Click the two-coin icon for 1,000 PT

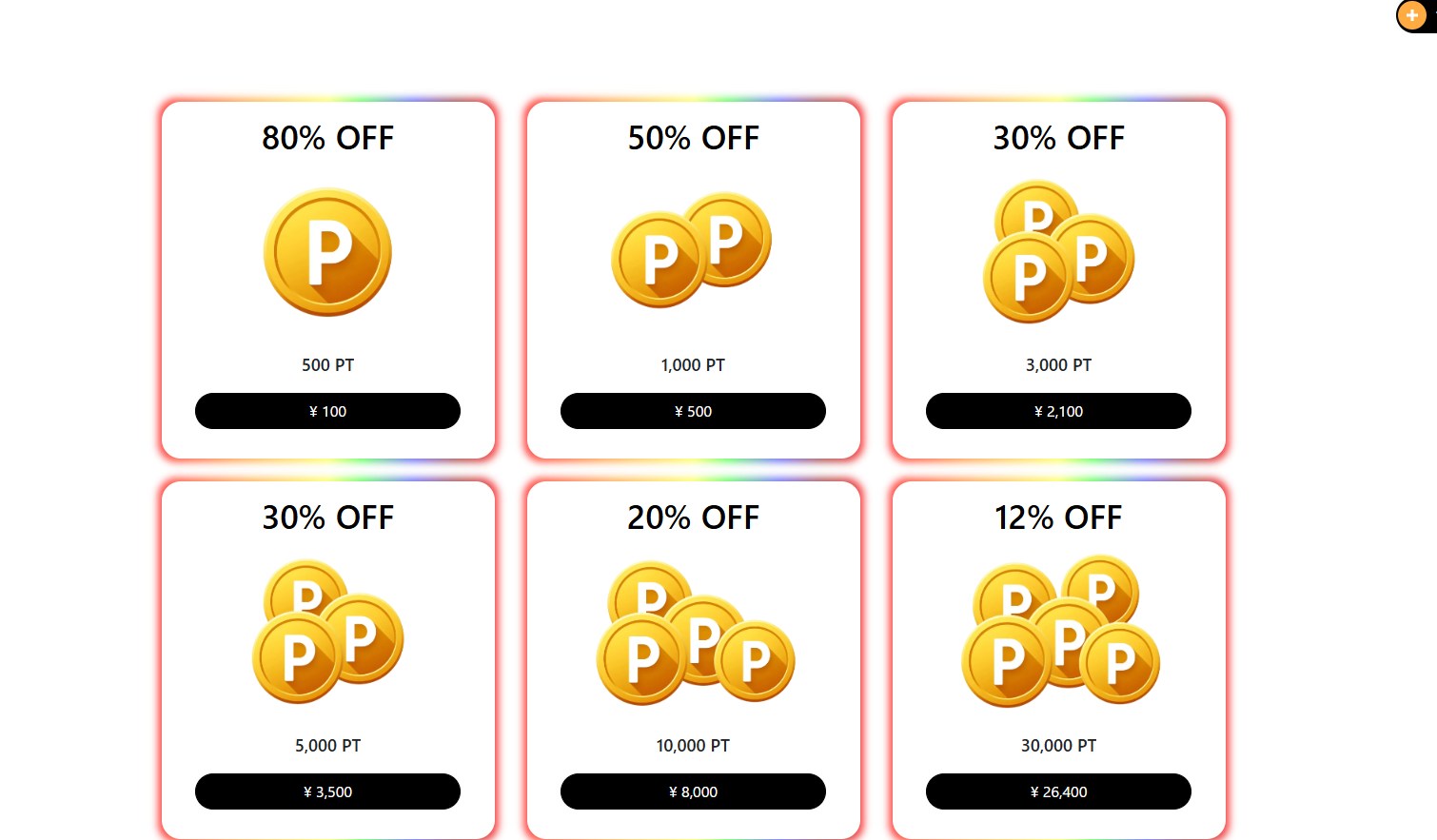692,250
